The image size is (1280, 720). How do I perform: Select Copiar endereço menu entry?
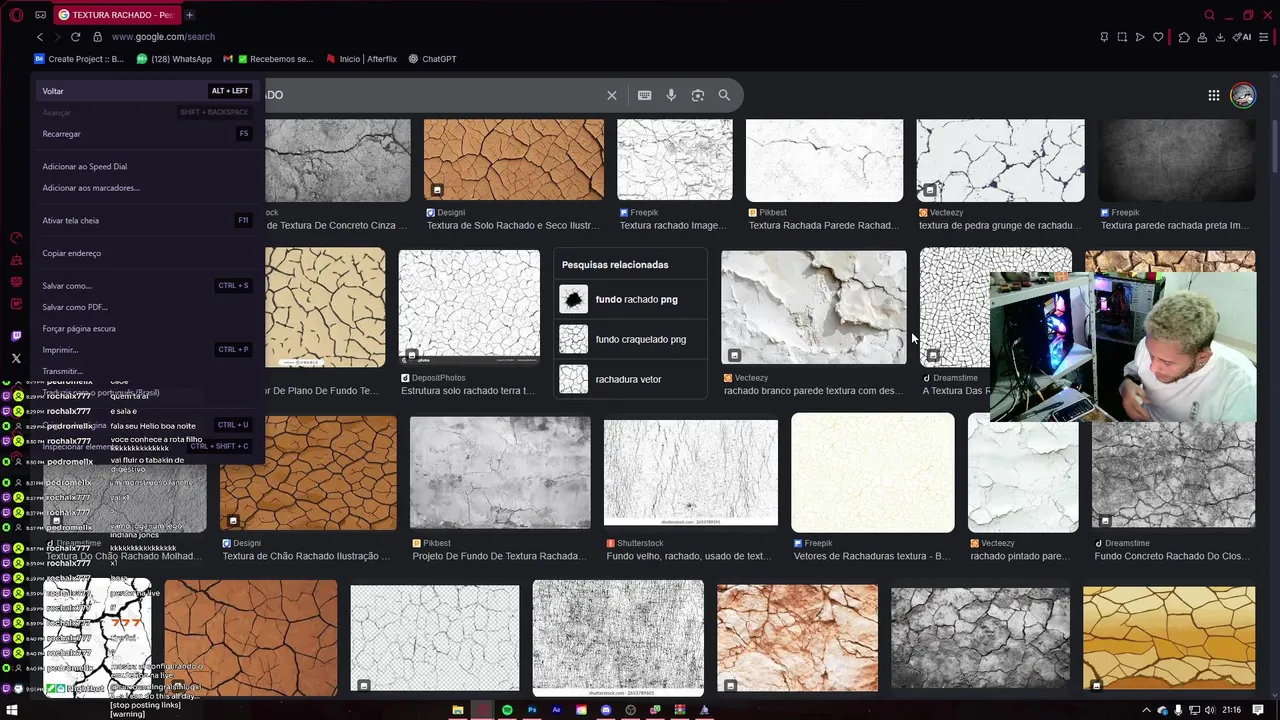click(146, 253)
